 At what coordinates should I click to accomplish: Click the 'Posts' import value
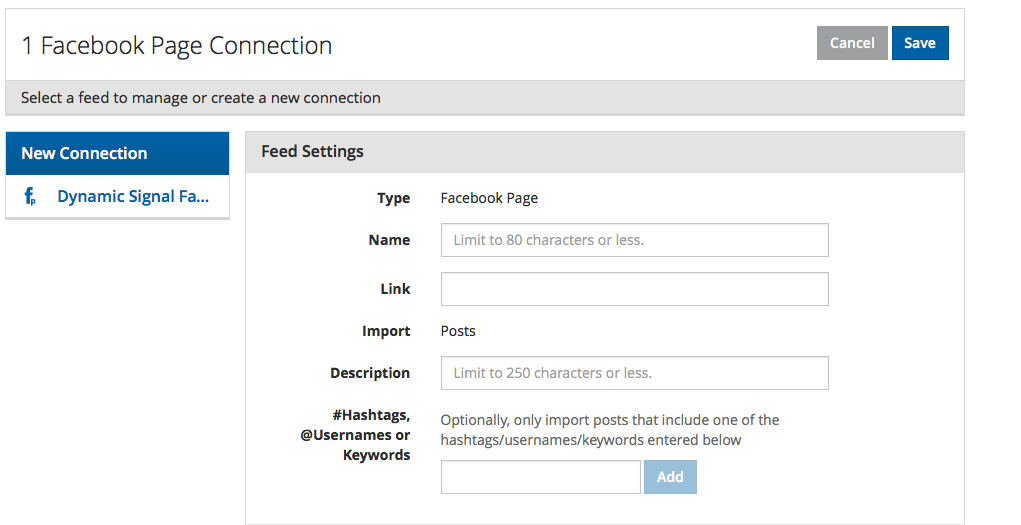click(458, 331)
